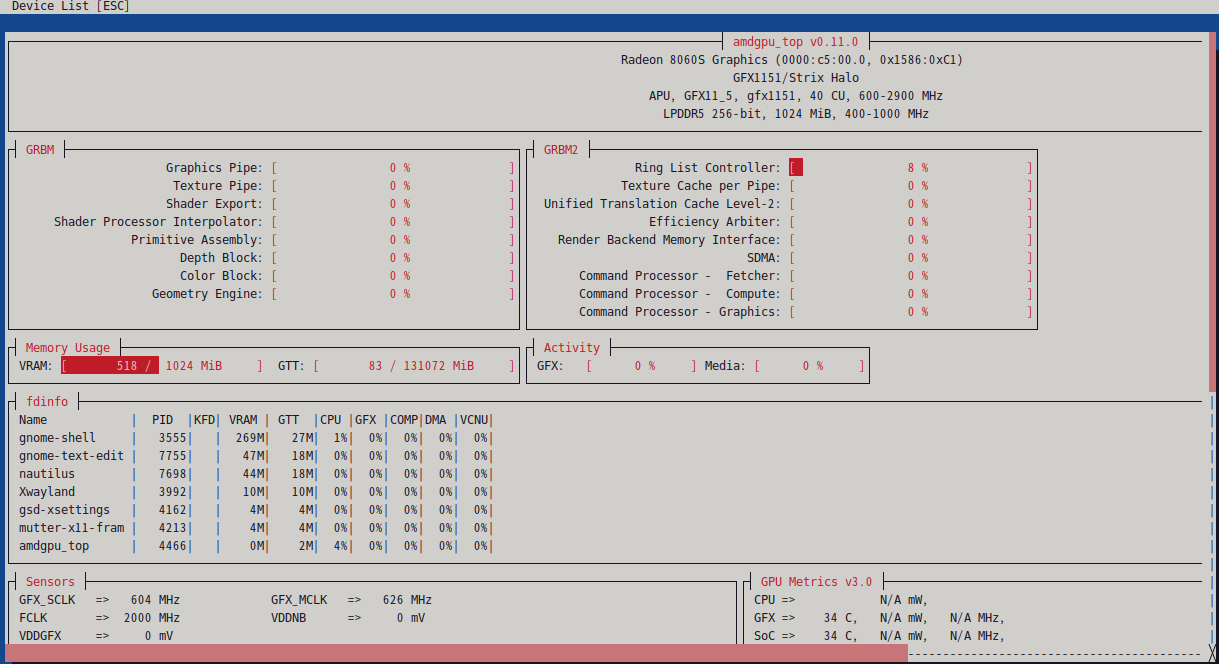
Task: Select the nautilus process row
Action: tap(255, 474)
